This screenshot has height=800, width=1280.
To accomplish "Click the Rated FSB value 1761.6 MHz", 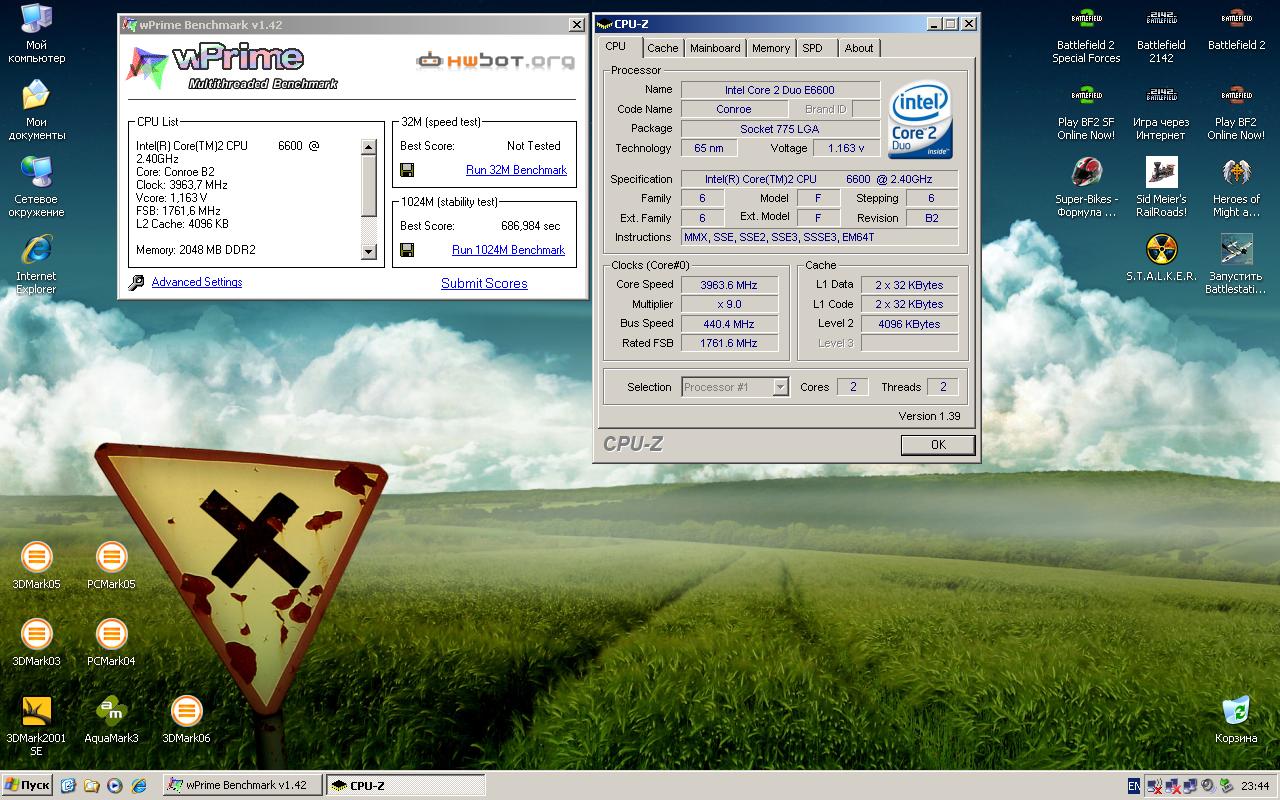I will point(729,343).
